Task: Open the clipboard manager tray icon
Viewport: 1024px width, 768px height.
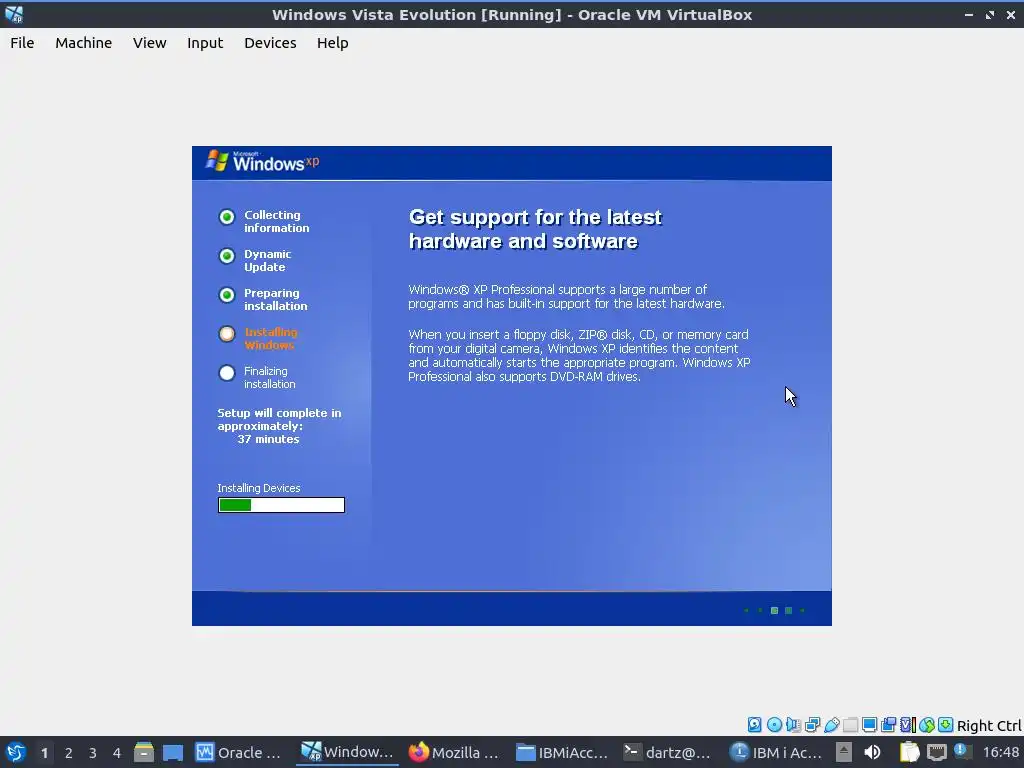Action: point(909,752)
